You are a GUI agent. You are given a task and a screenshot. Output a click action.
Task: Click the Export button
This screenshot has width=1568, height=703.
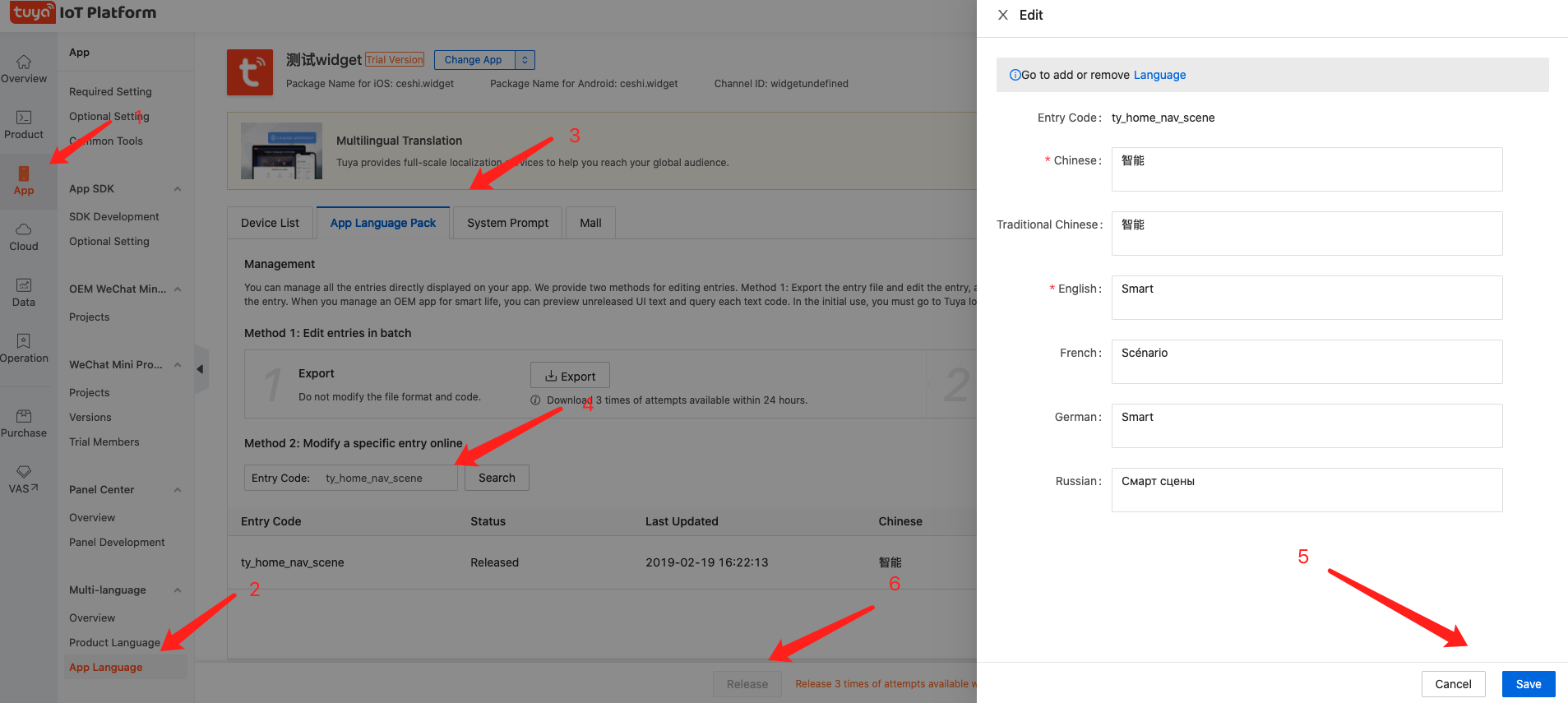[x=570, y=376]
